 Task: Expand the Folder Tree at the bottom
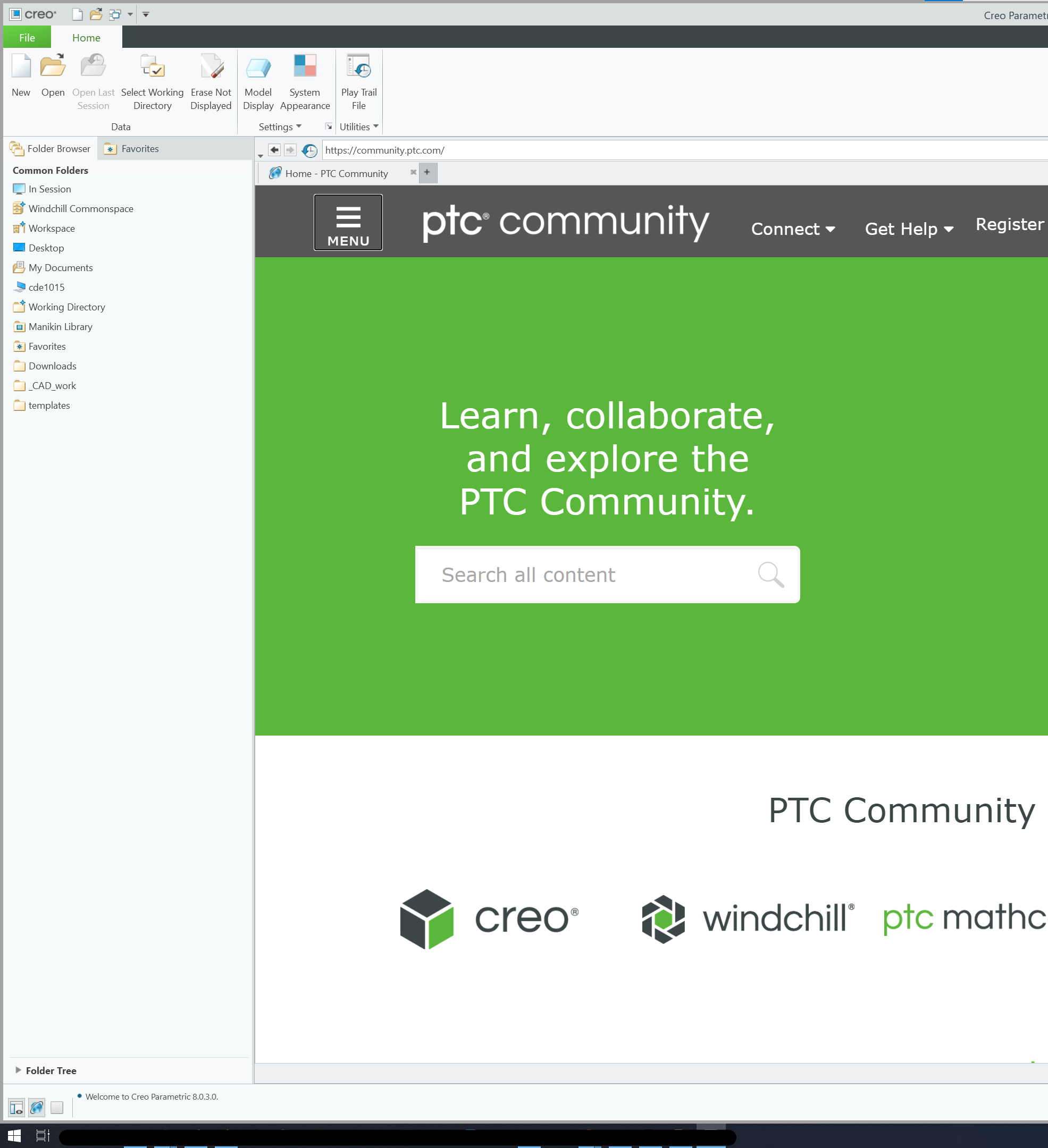50,1070
